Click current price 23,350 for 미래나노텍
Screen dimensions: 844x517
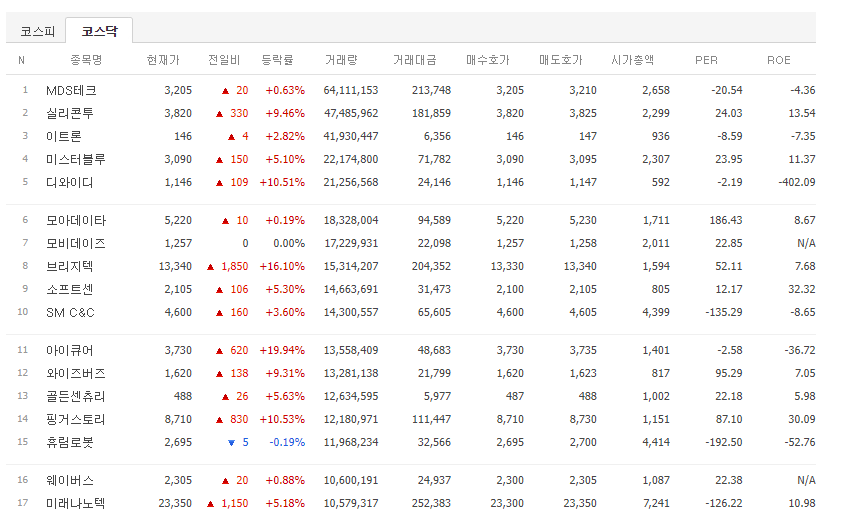[175, 504]
